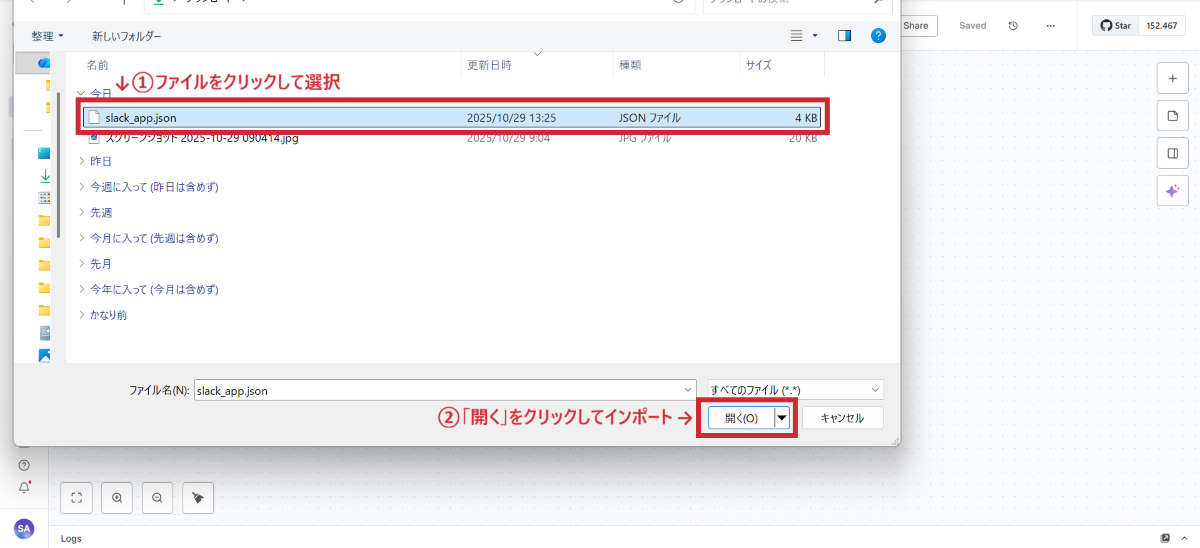Zoom in on the workflow canvas
Viewport: 1200px width, 548px height.
(118, 497)
